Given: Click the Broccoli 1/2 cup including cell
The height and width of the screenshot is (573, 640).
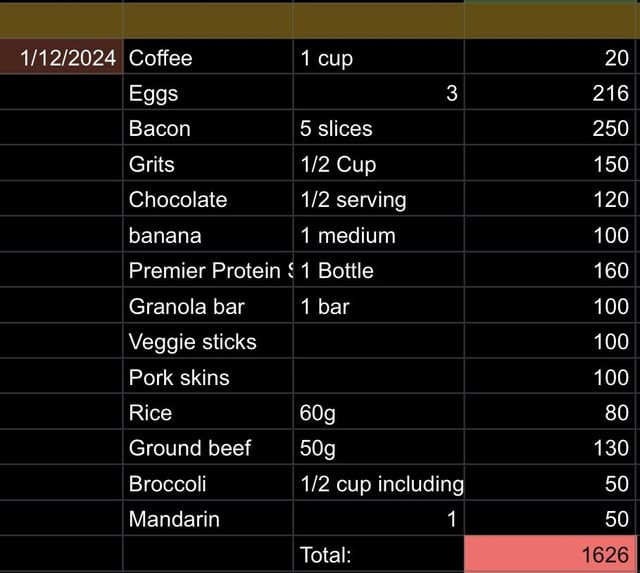Looking at the screenshot, I should (x=378, y=483).
